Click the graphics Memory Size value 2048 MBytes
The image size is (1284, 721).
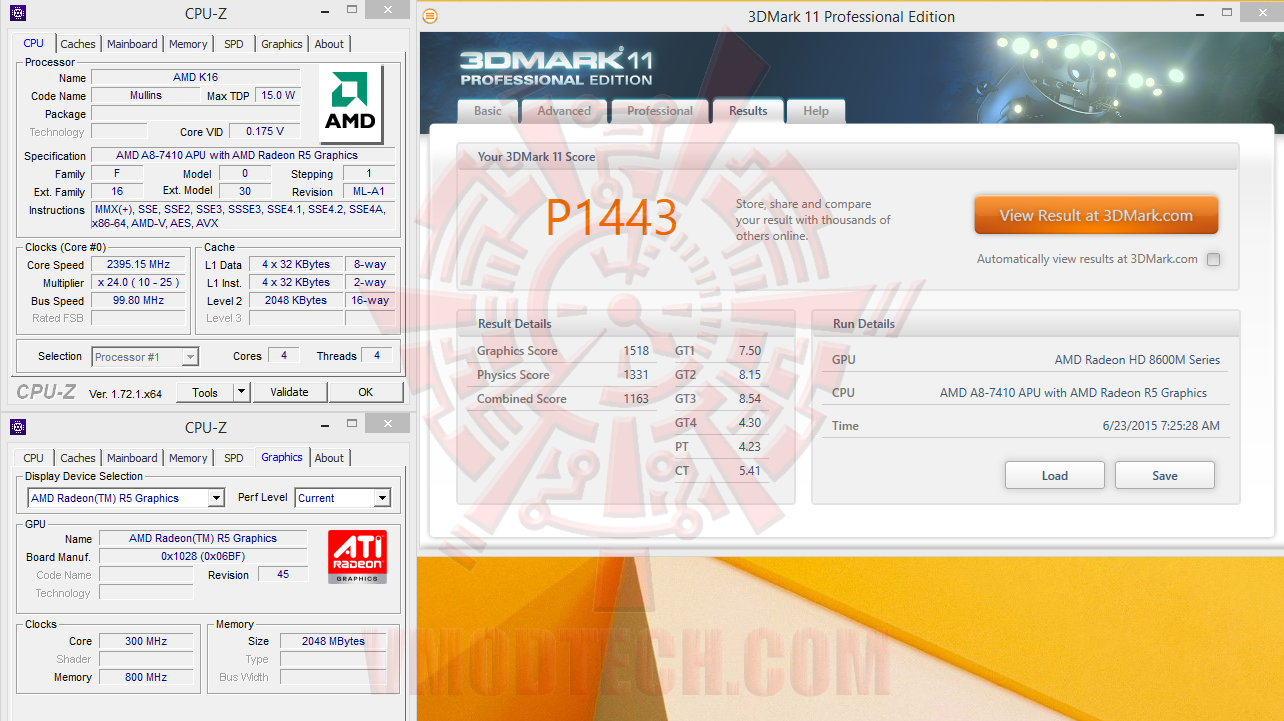click(334, 641)
